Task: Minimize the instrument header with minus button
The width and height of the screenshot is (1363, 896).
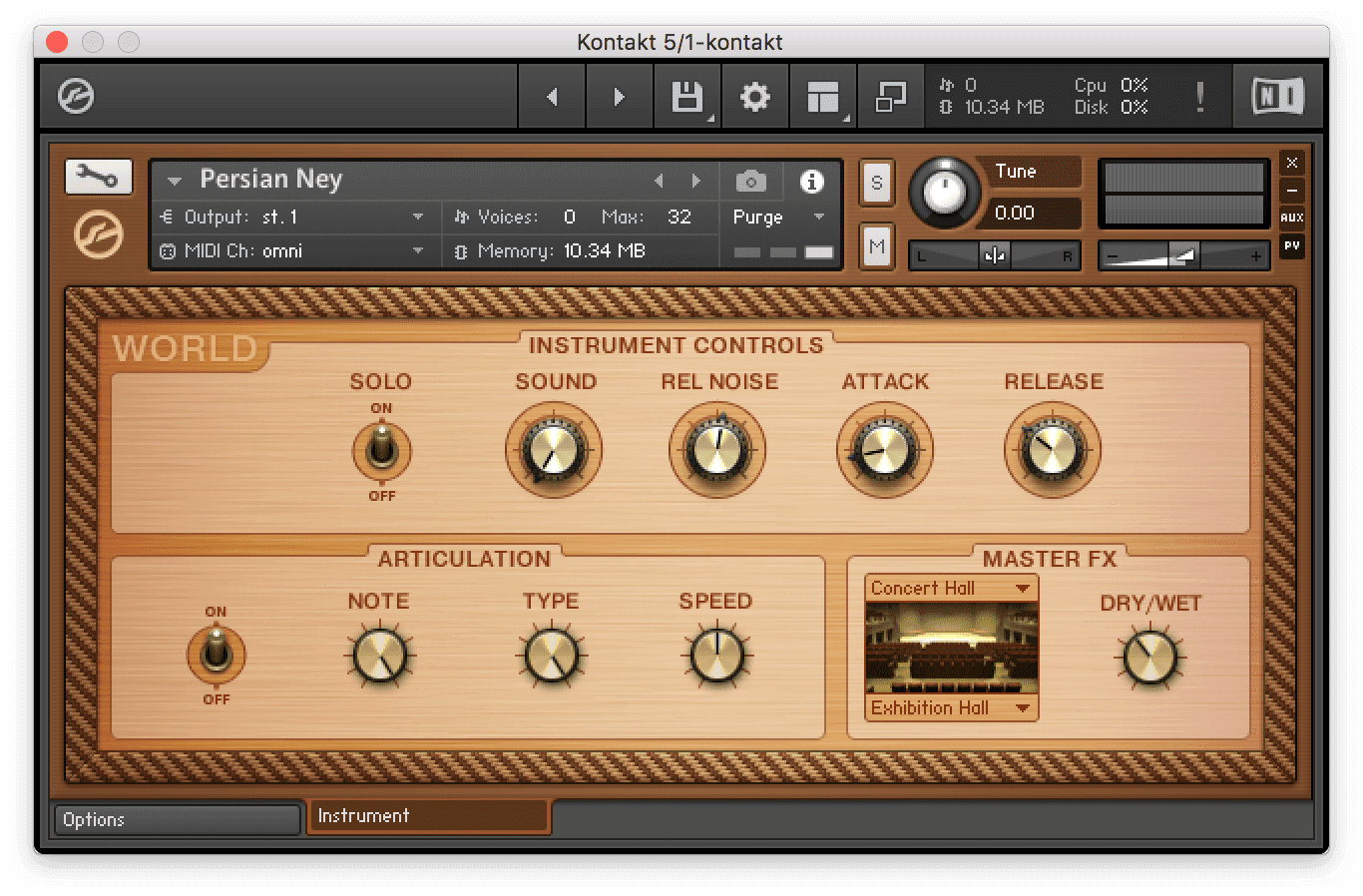Action: pos(1292,190)
